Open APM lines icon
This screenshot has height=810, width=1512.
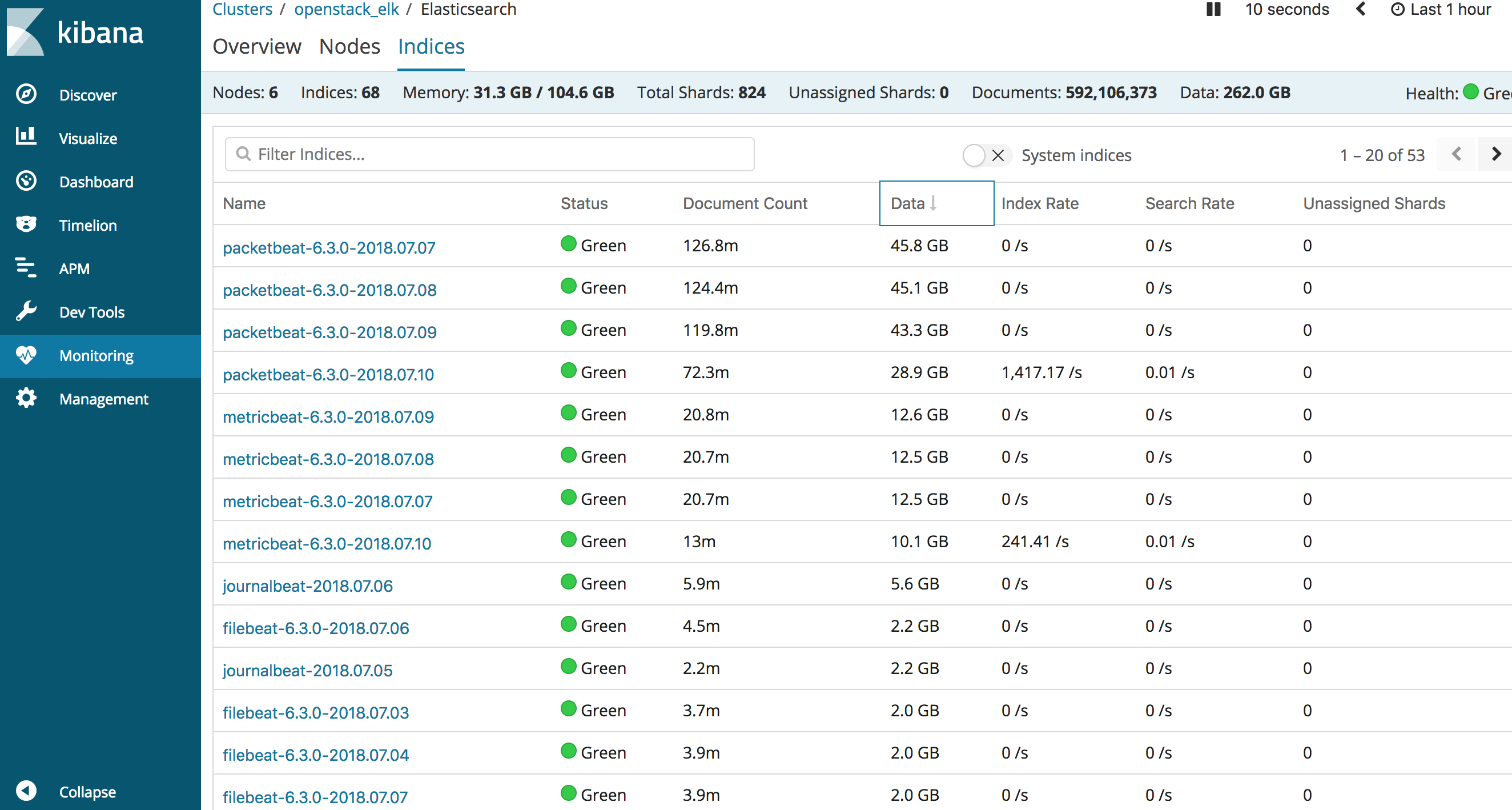[26, 268]
